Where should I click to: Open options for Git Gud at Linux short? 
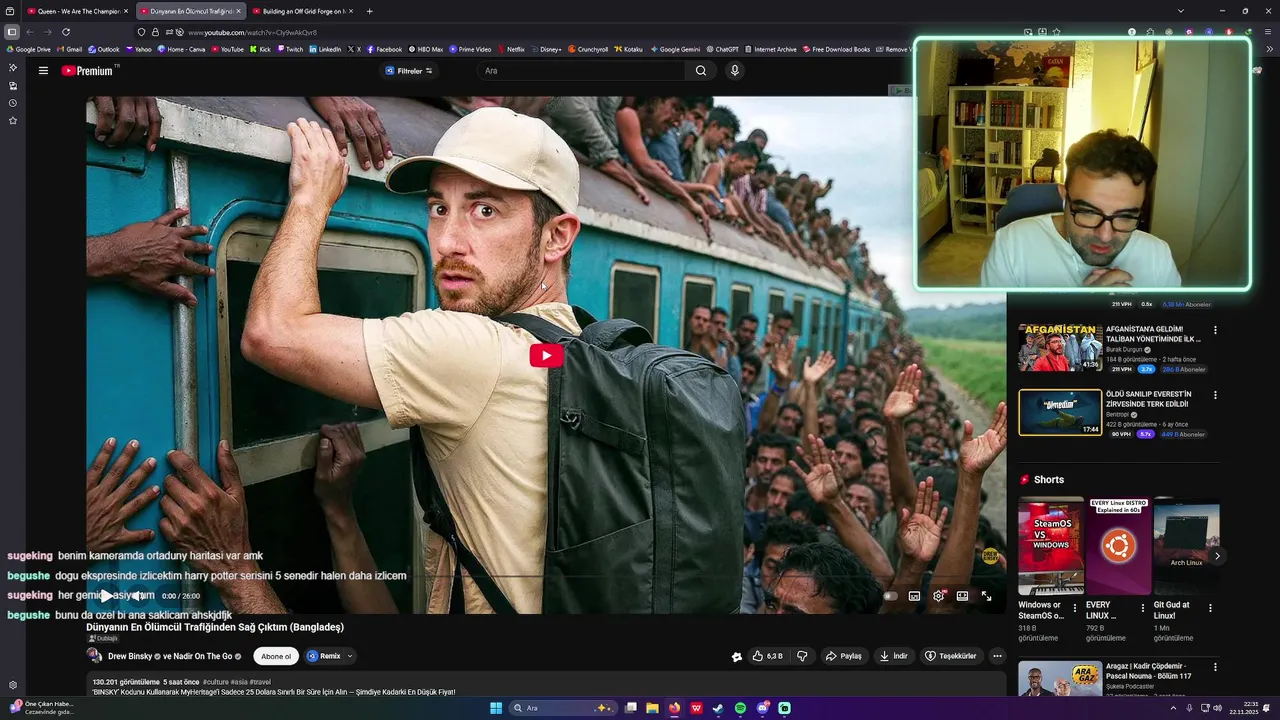[x=1210, y=608]
